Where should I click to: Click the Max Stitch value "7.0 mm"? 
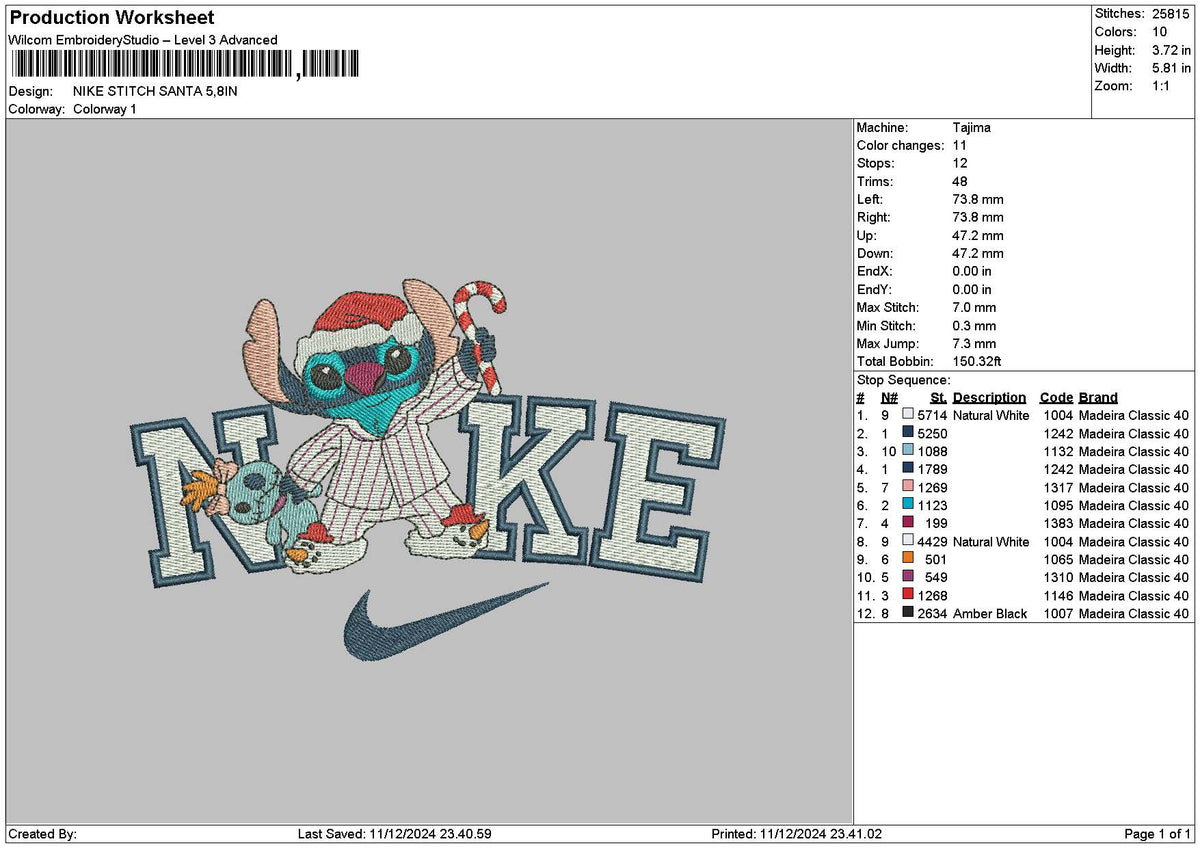[975, 308]
